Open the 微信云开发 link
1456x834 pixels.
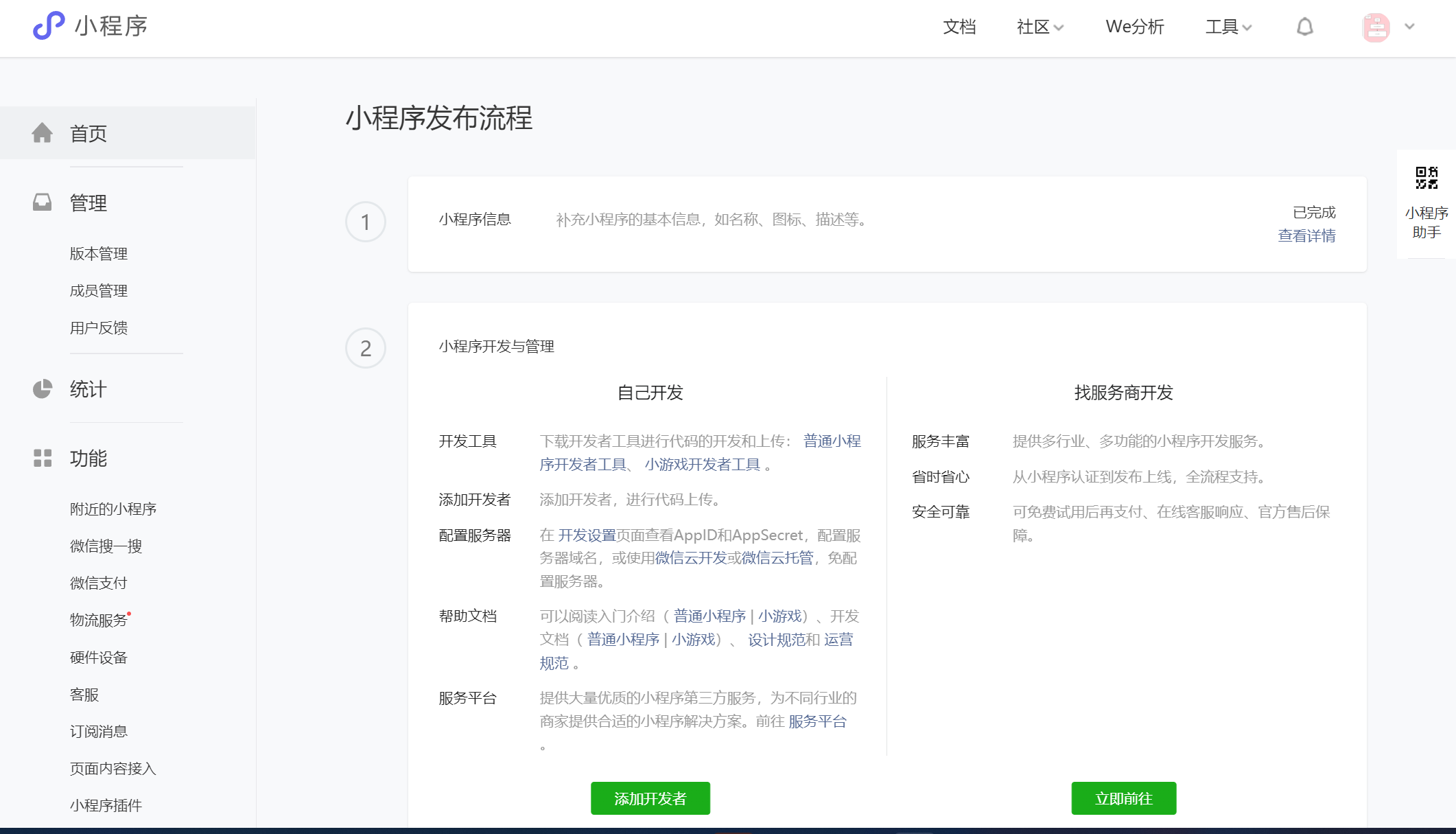click(690, 558)
